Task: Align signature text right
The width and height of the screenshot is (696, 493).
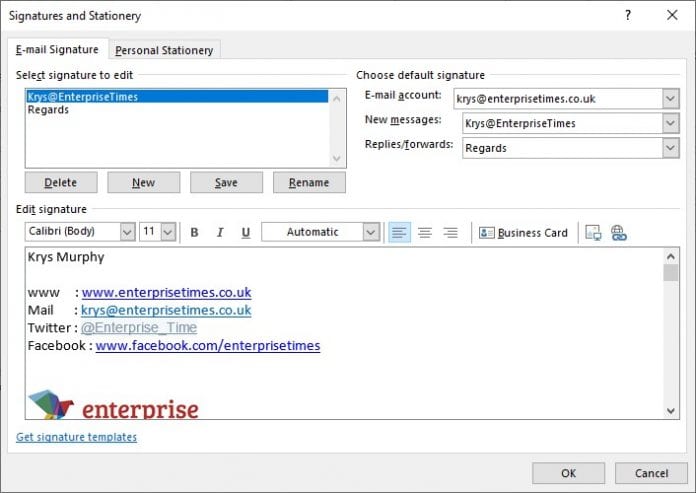Action: click(x=451, y=232)
